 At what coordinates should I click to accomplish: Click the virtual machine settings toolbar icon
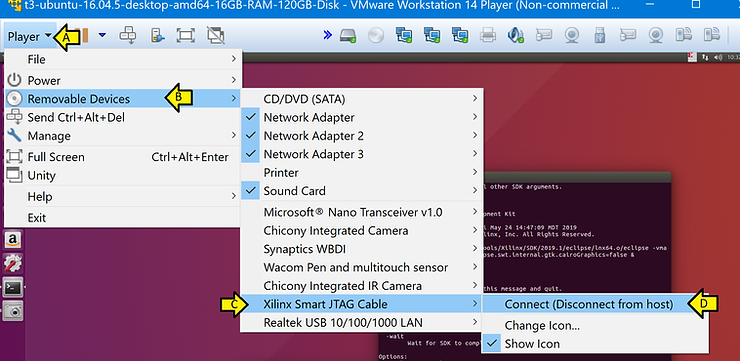coord(157,35)
